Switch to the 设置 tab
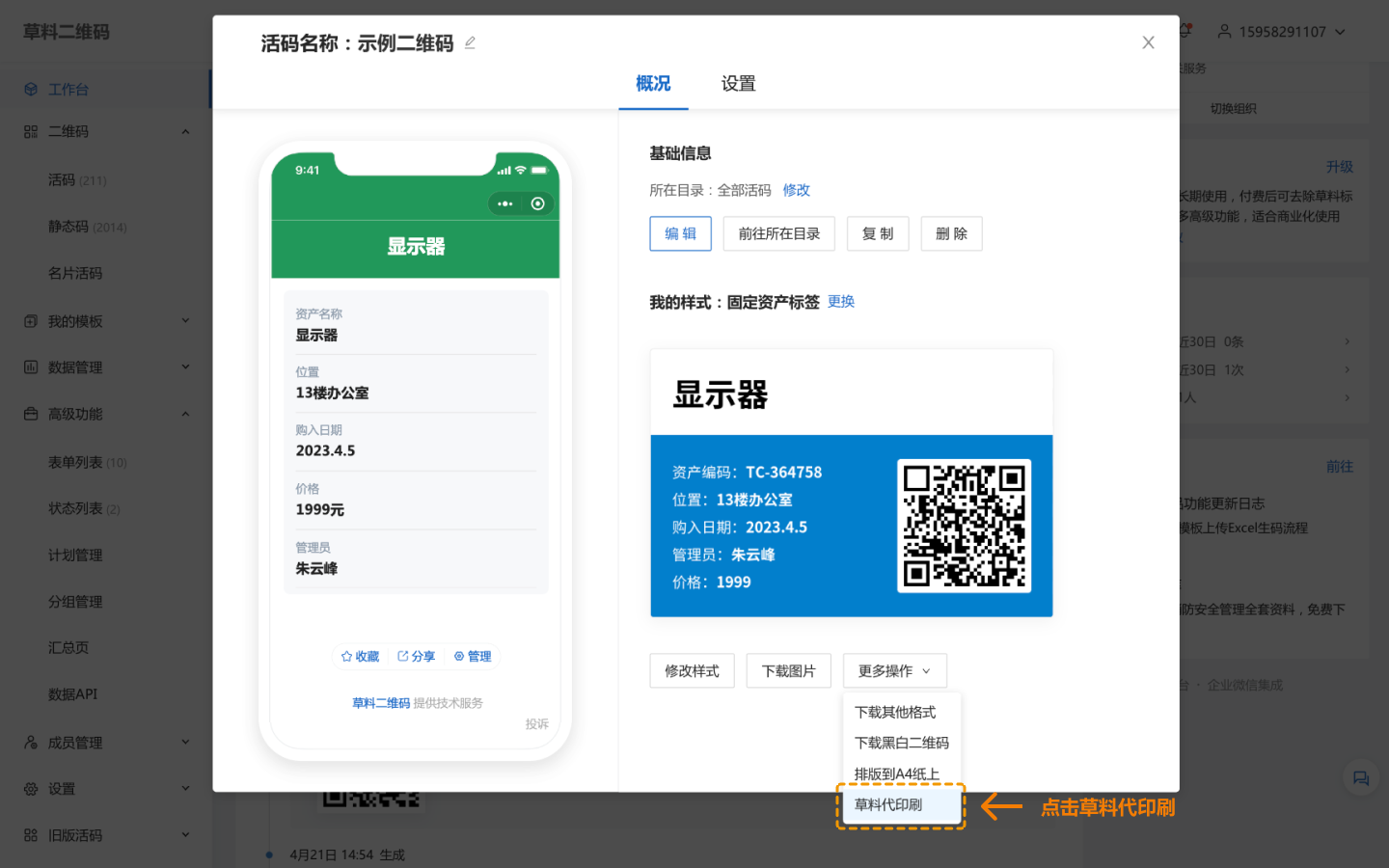1389x868 pixels. (x=739, y=84)
